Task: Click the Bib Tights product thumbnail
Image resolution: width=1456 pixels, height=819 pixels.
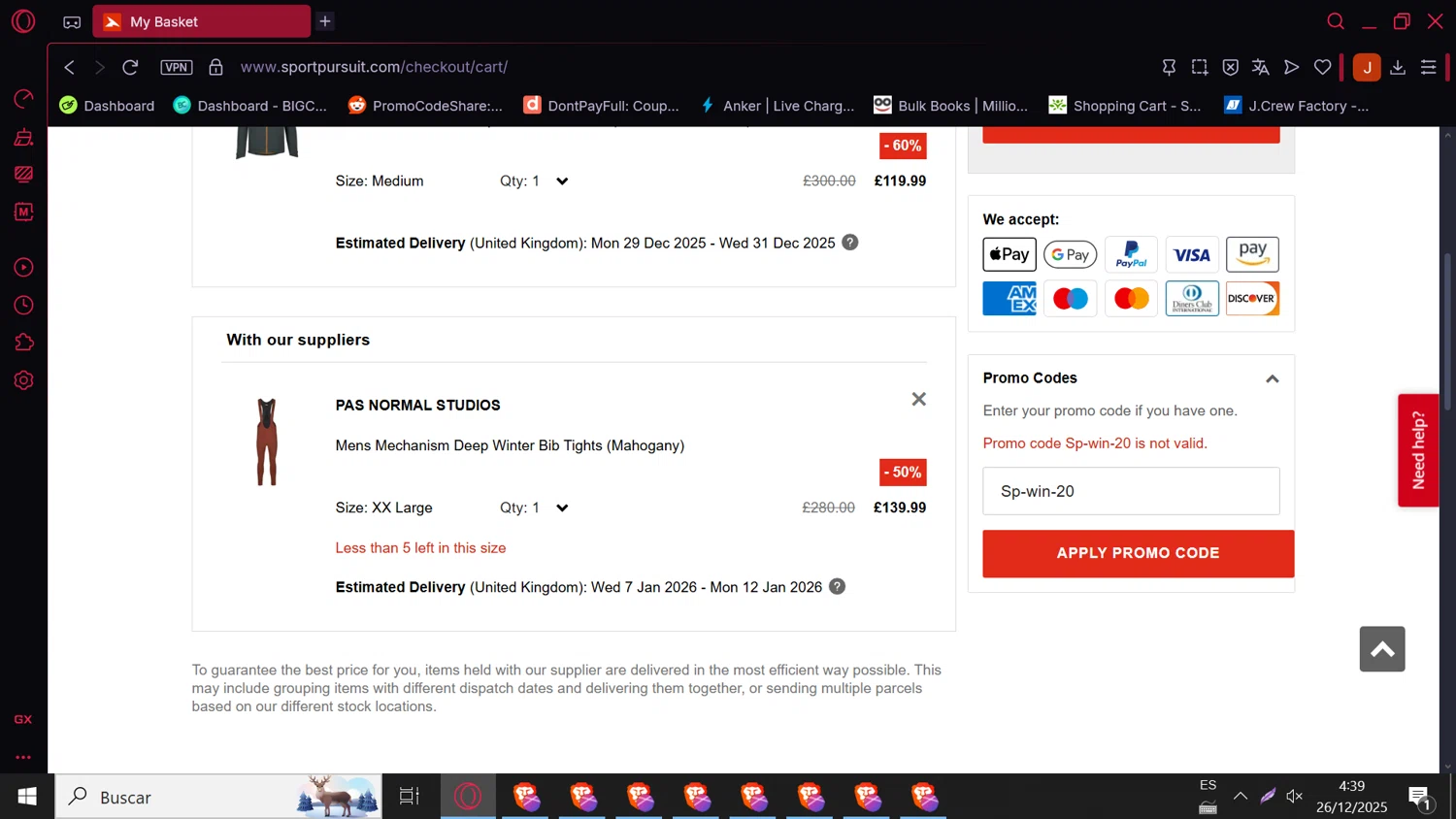Action: (267, 442)
